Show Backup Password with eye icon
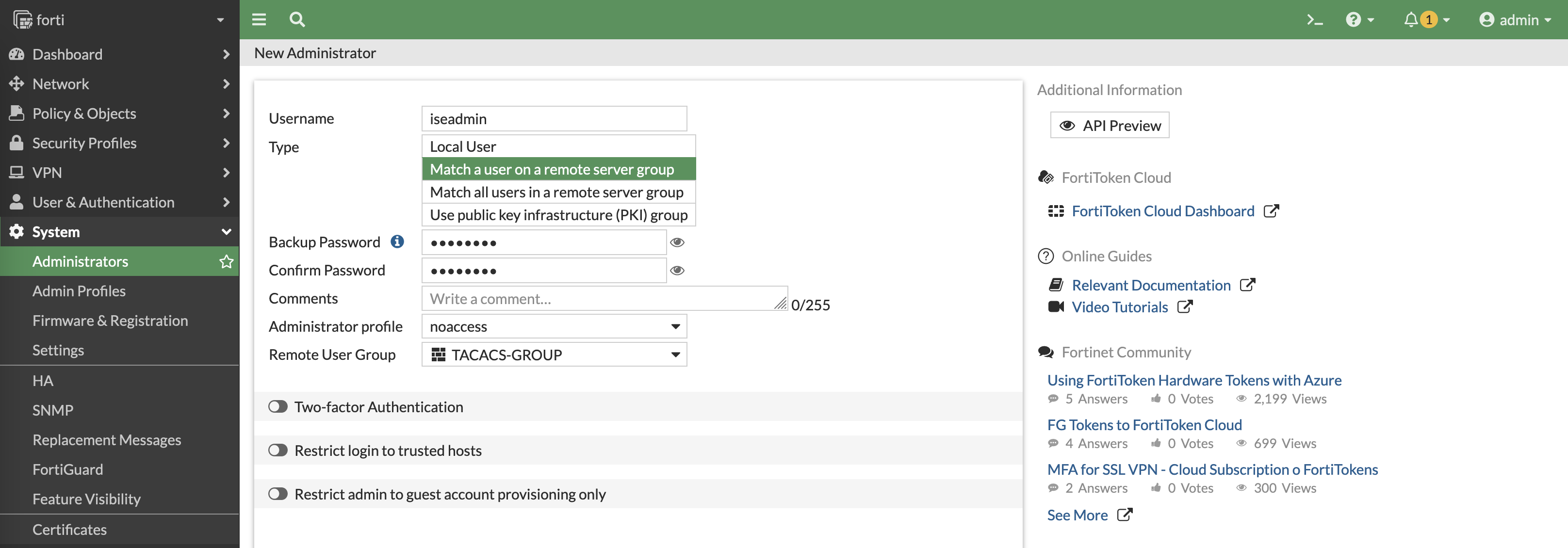Image resolution: width=1568 pixels, height=548 pixels. pyautogui.click(x=677, y=242)
